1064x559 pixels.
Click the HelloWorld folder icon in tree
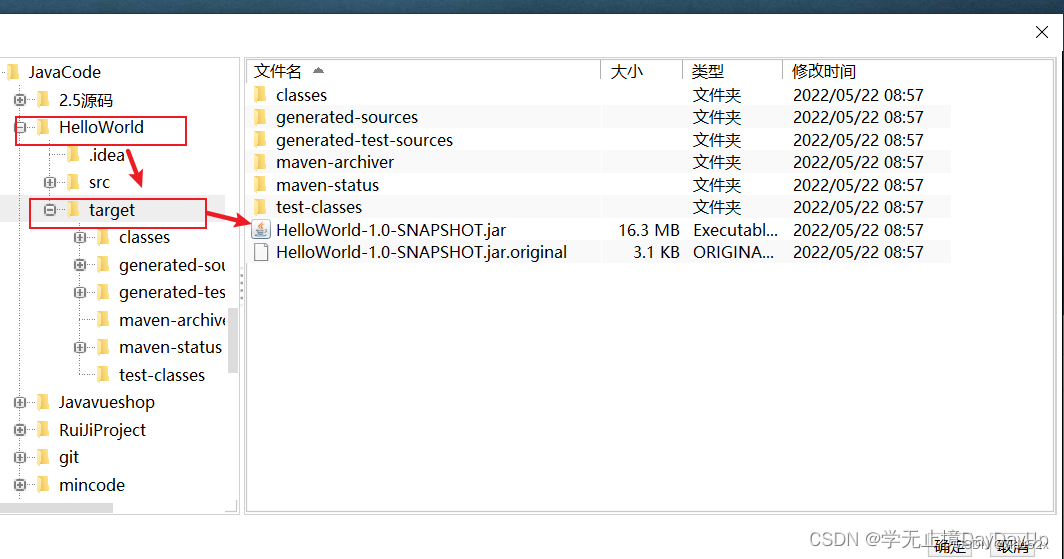click(43, 127)
